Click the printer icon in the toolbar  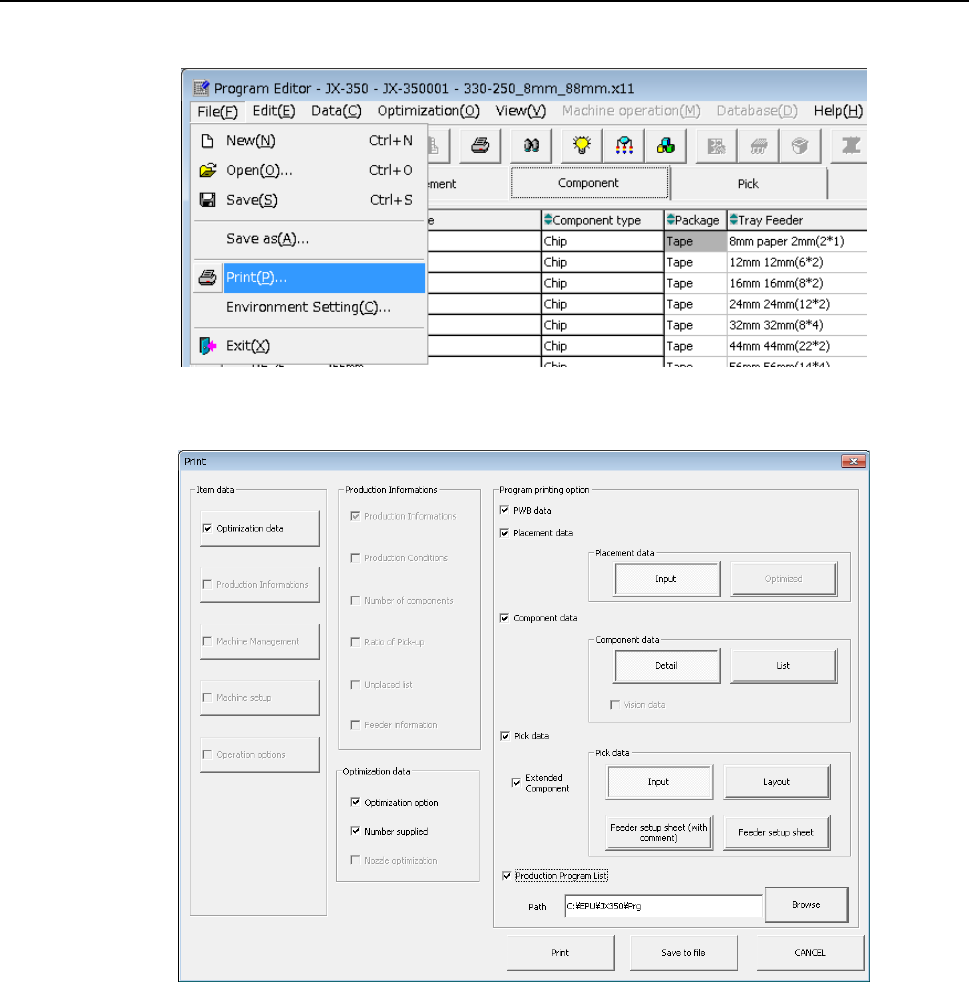tap(480, 145)
